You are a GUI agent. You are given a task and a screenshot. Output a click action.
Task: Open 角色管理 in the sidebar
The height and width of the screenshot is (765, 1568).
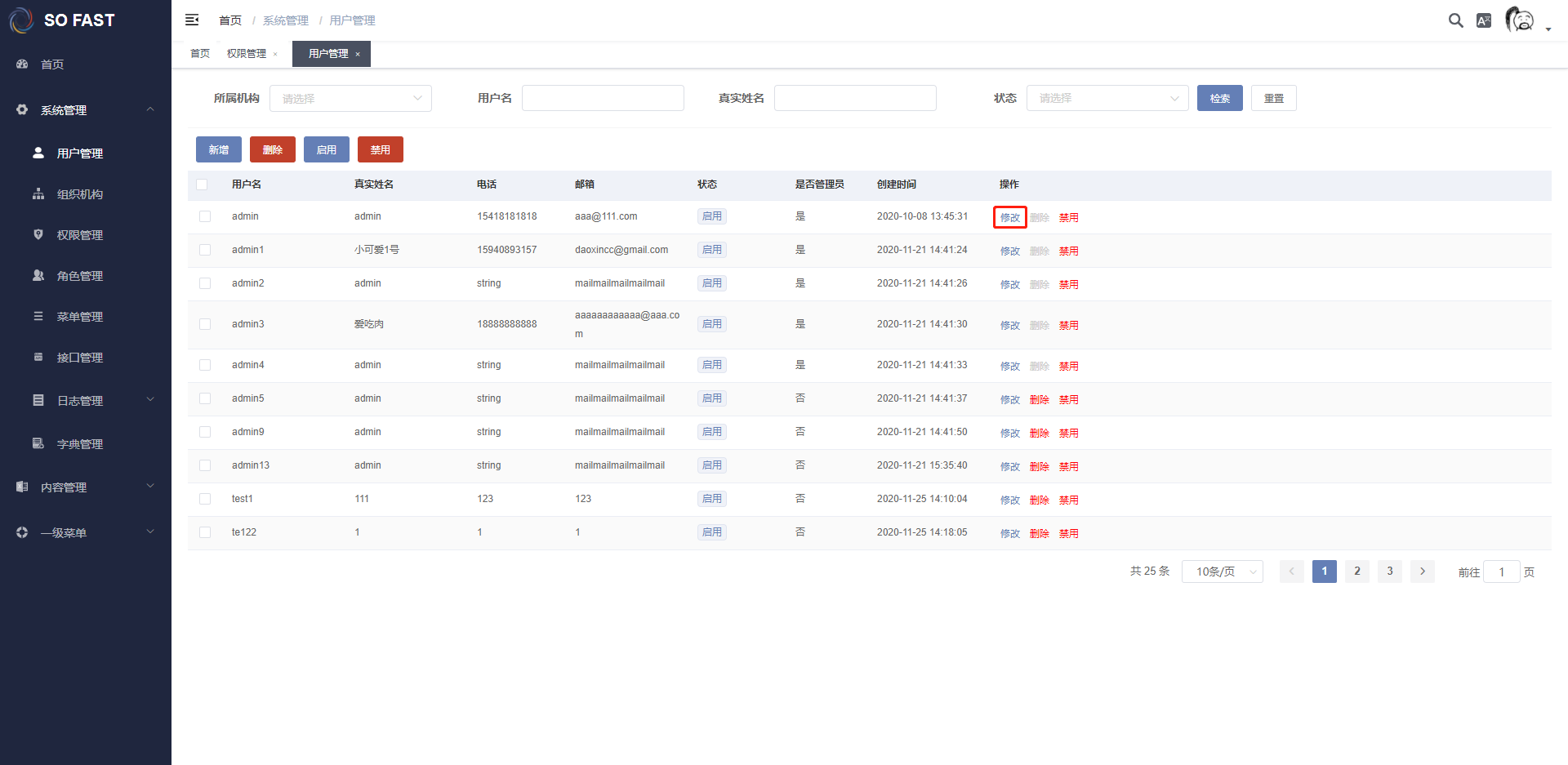[79, 276]
